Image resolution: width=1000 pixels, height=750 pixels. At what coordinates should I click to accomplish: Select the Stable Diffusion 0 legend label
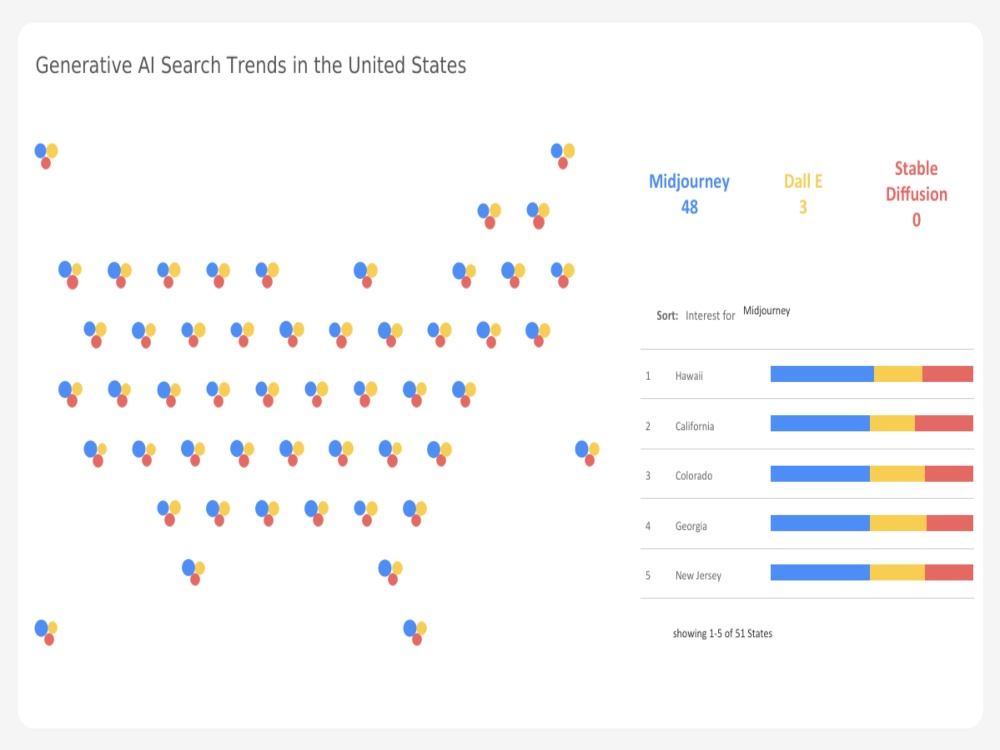(916, 194)
